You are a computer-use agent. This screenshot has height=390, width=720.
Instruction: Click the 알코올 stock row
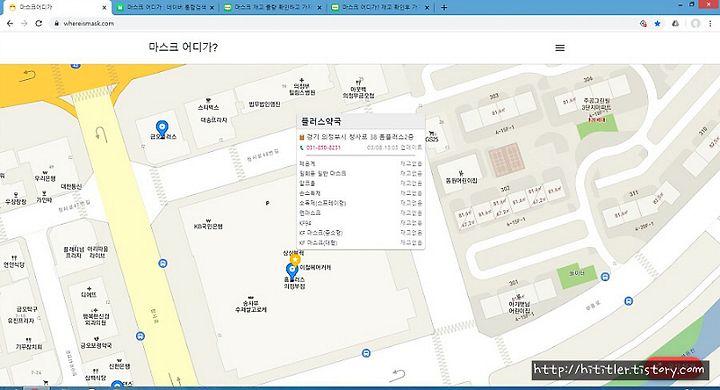[360, 183]
